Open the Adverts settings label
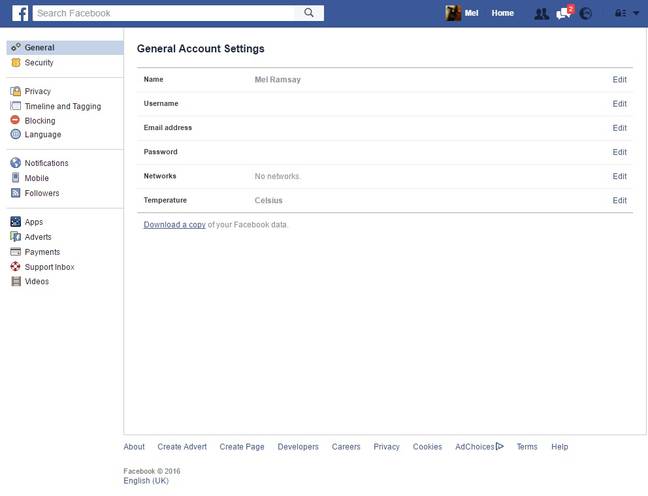Screen dimensions: 648x496 pyautogui.click(x=38, y=236)
